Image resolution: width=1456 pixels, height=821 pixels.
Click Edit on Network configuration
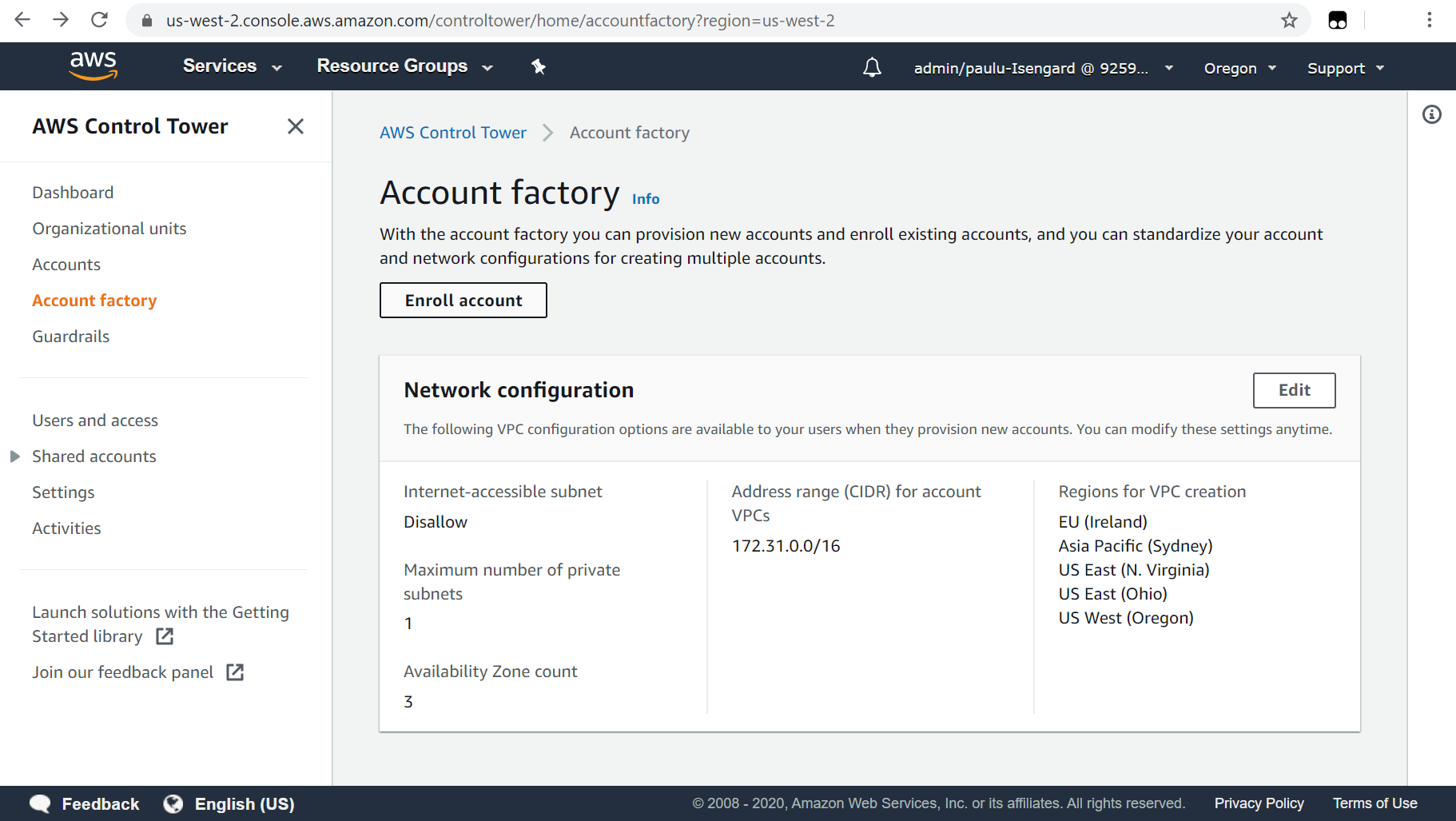(1295, 390)
